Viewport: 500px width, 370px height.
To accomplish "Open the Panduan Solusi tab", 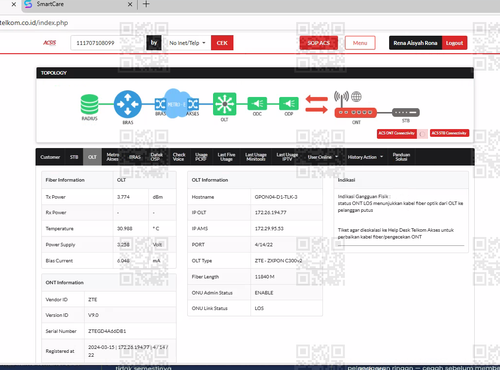I will click(x=401, y=157).
